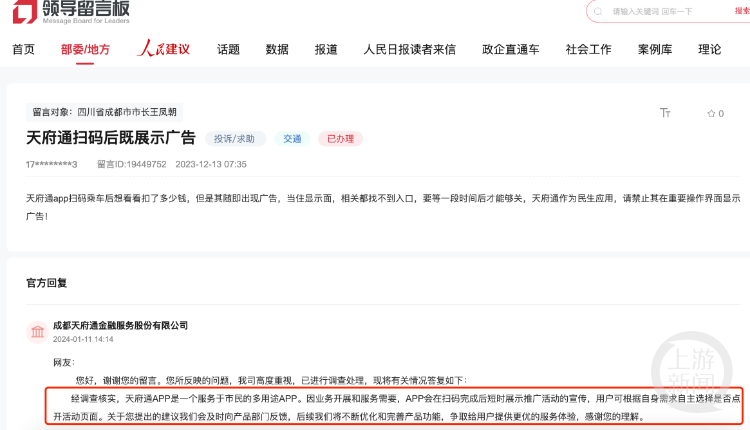Screen dimensions: 750x430
Task: Open the 案例库 case library tab
Action: click(x=655, y=49)
